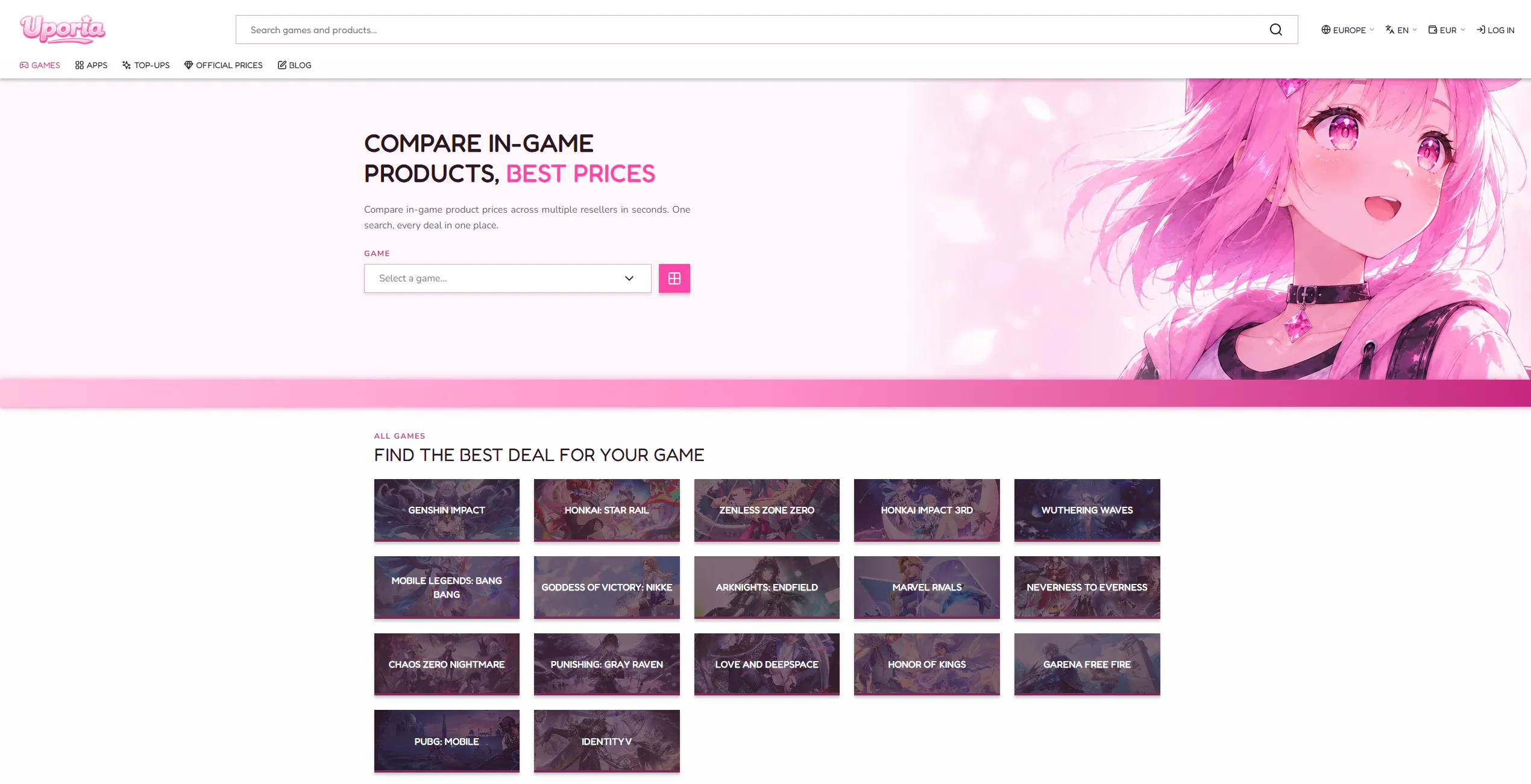
Task: Click the Uporia logo
Action: 63,29
